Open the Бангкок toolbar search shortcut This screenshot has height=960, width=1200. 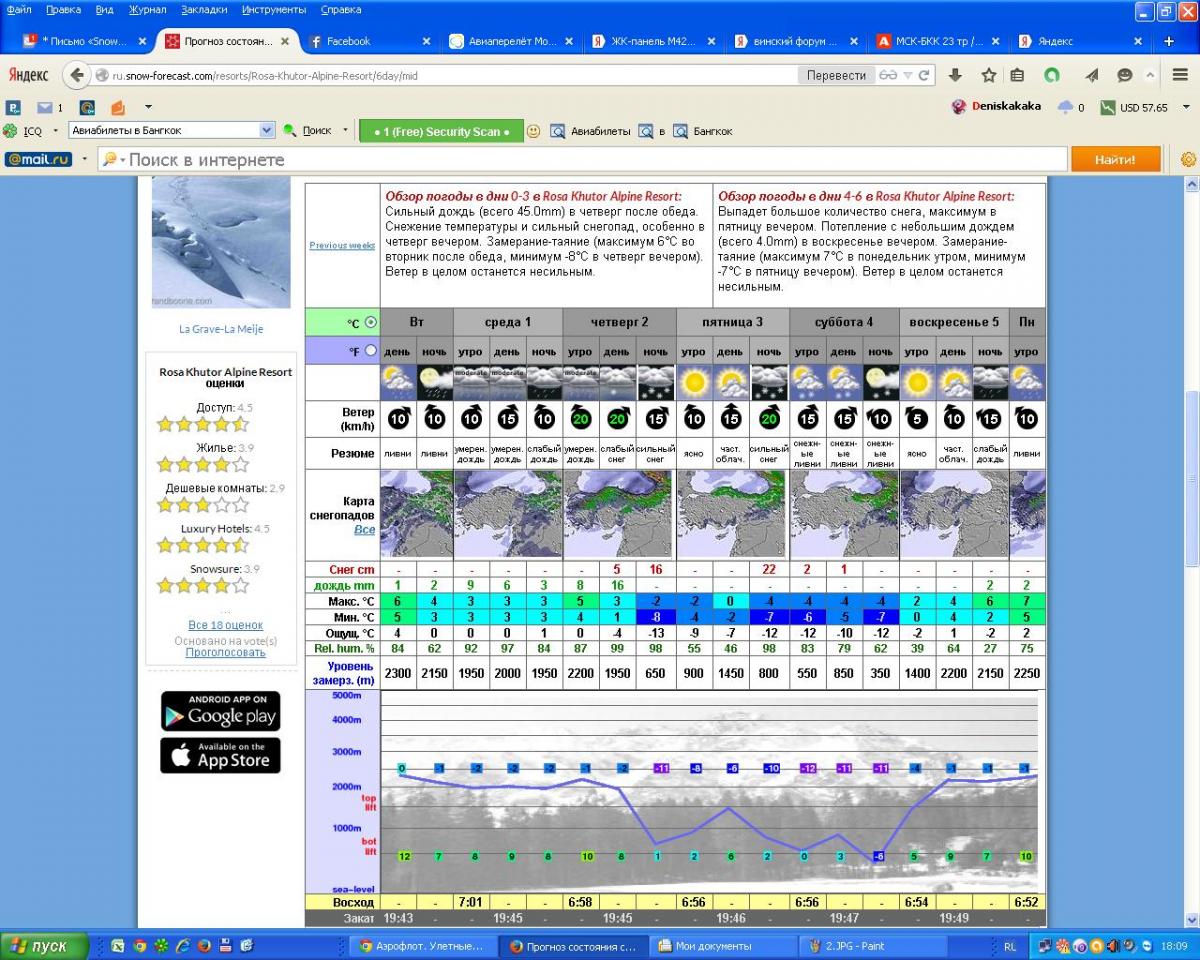703,131
